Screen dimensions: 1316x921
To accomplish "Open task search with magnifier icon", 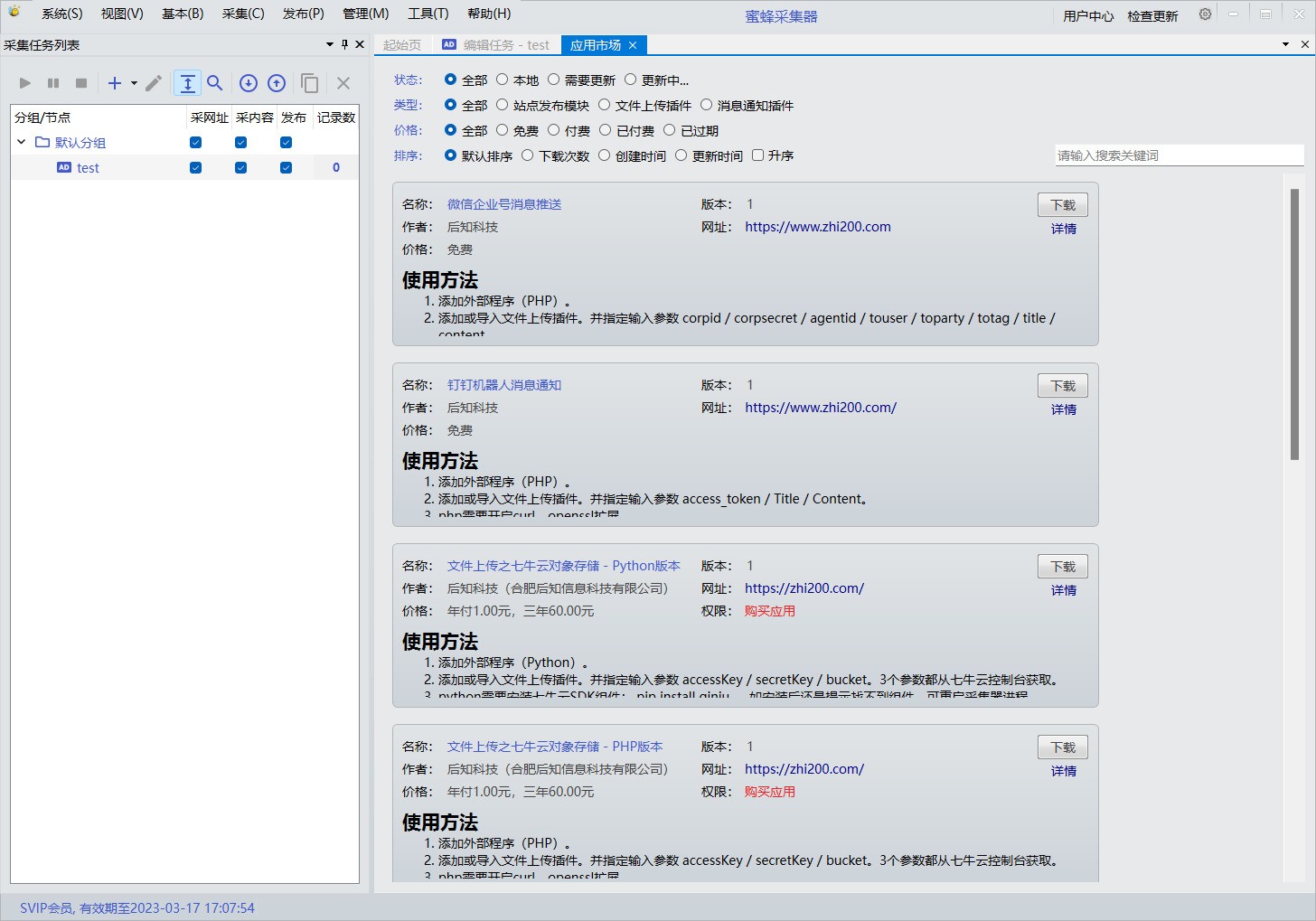I will click(215, 83).
